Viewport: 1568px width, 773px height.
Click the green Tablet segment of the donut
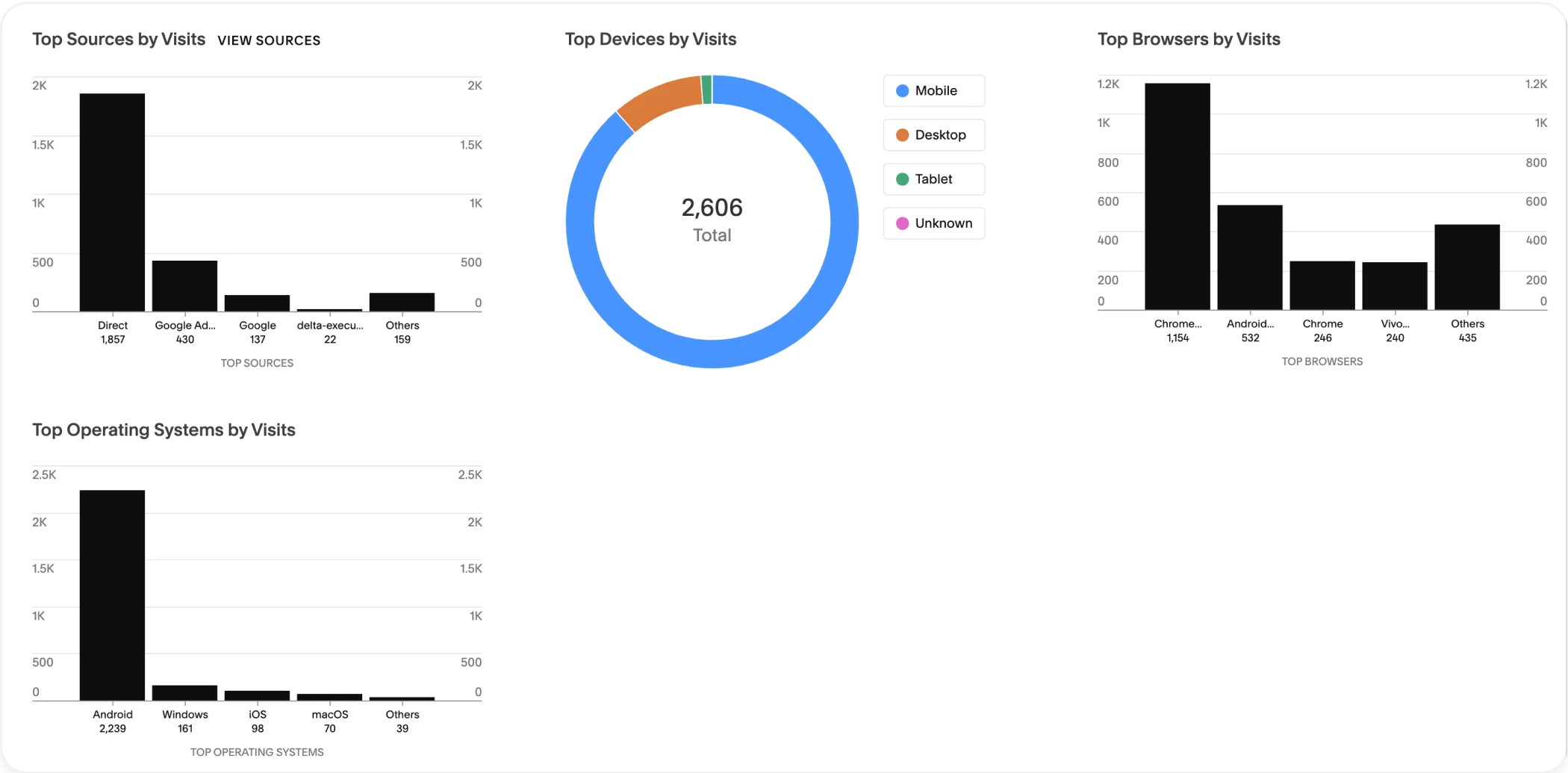706,89
